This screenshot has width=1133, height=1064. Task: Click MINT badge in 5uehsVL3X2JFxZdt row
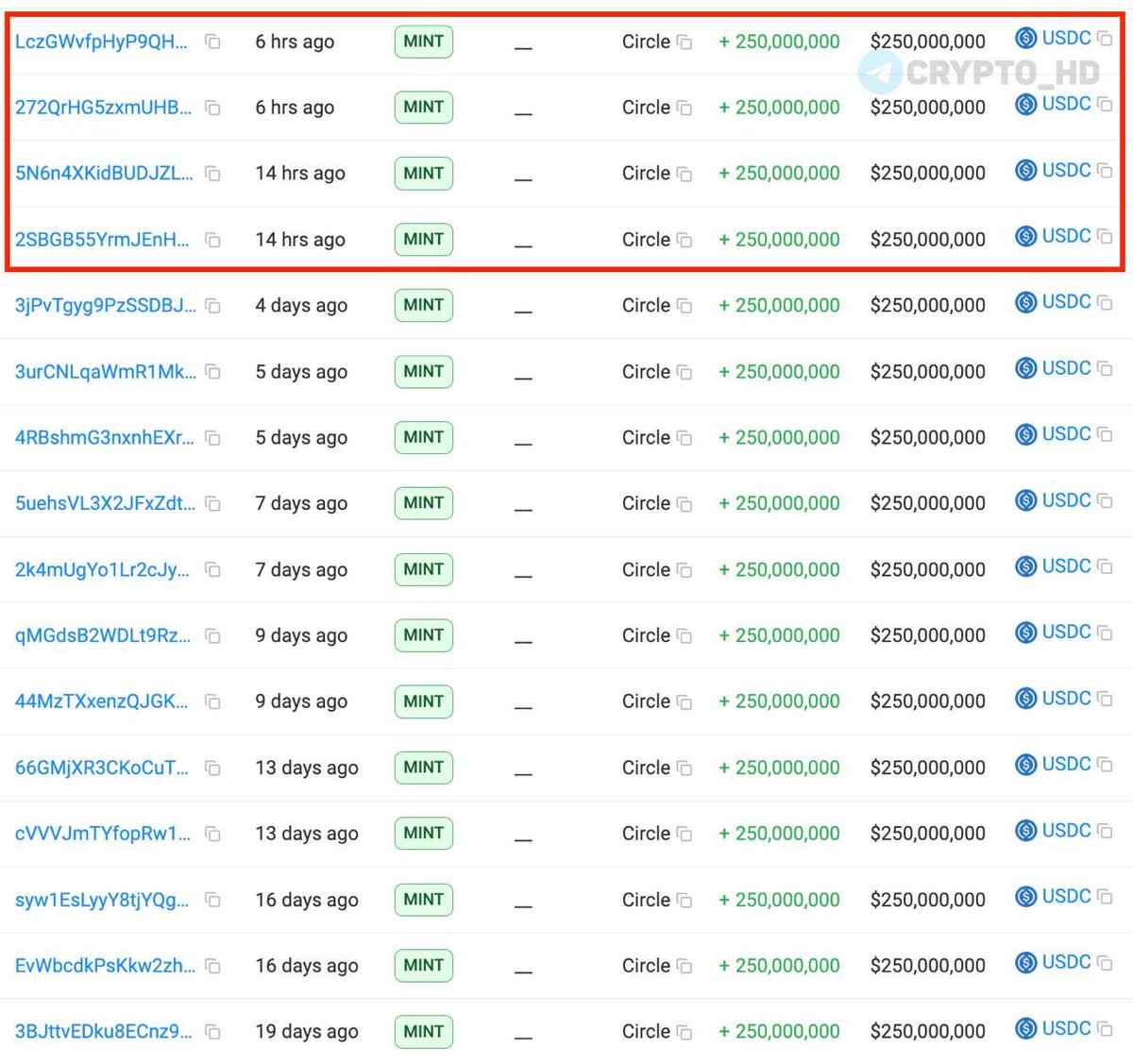[423, 503]
